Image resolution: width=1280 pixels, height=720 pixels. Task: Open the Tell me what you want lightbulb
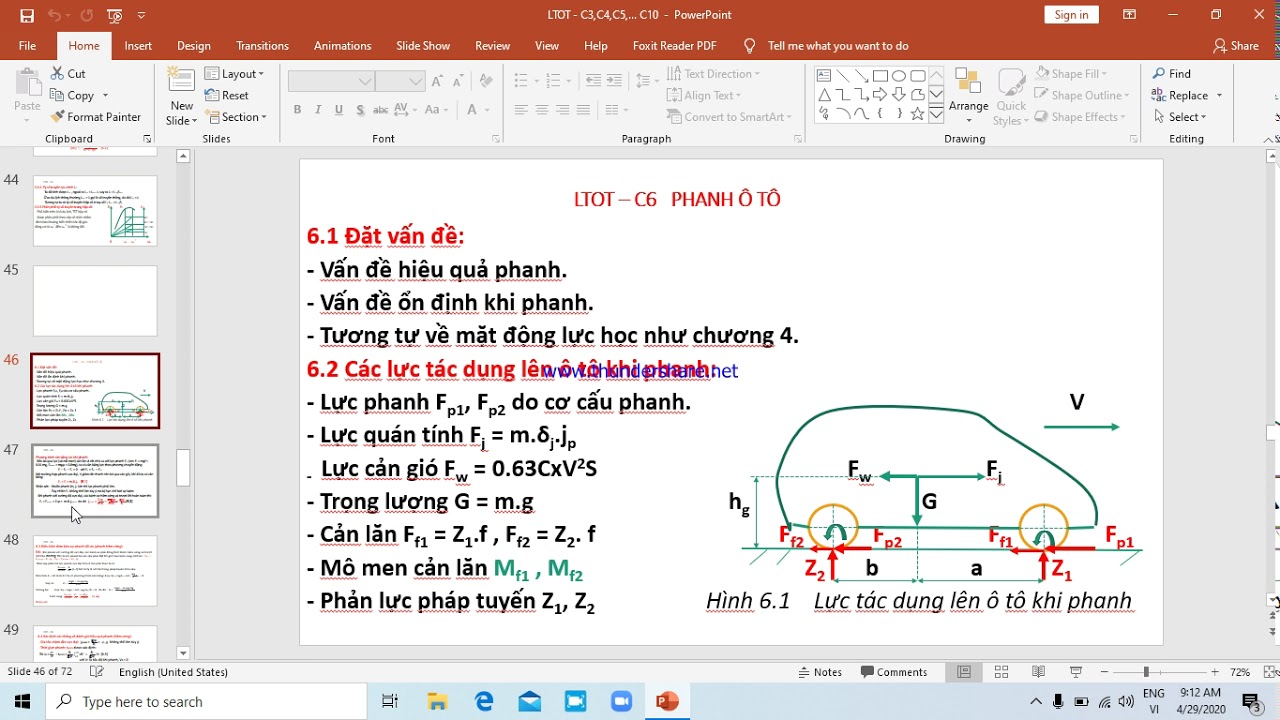click(x=750, y=46)
